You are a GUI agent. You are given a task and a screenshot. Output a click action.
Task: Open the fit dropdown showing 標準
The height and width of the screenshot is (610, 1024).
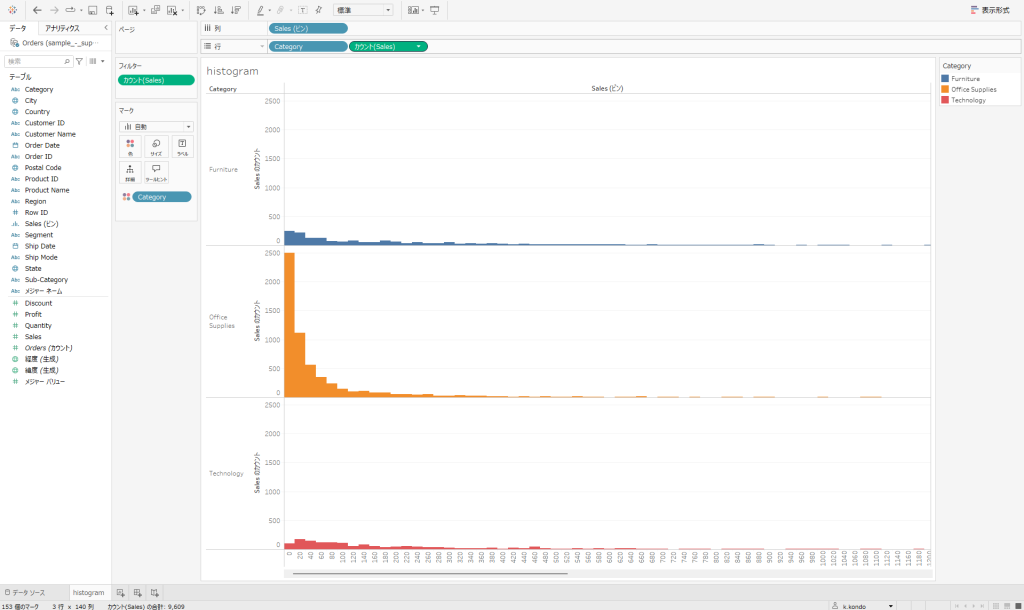363,10
